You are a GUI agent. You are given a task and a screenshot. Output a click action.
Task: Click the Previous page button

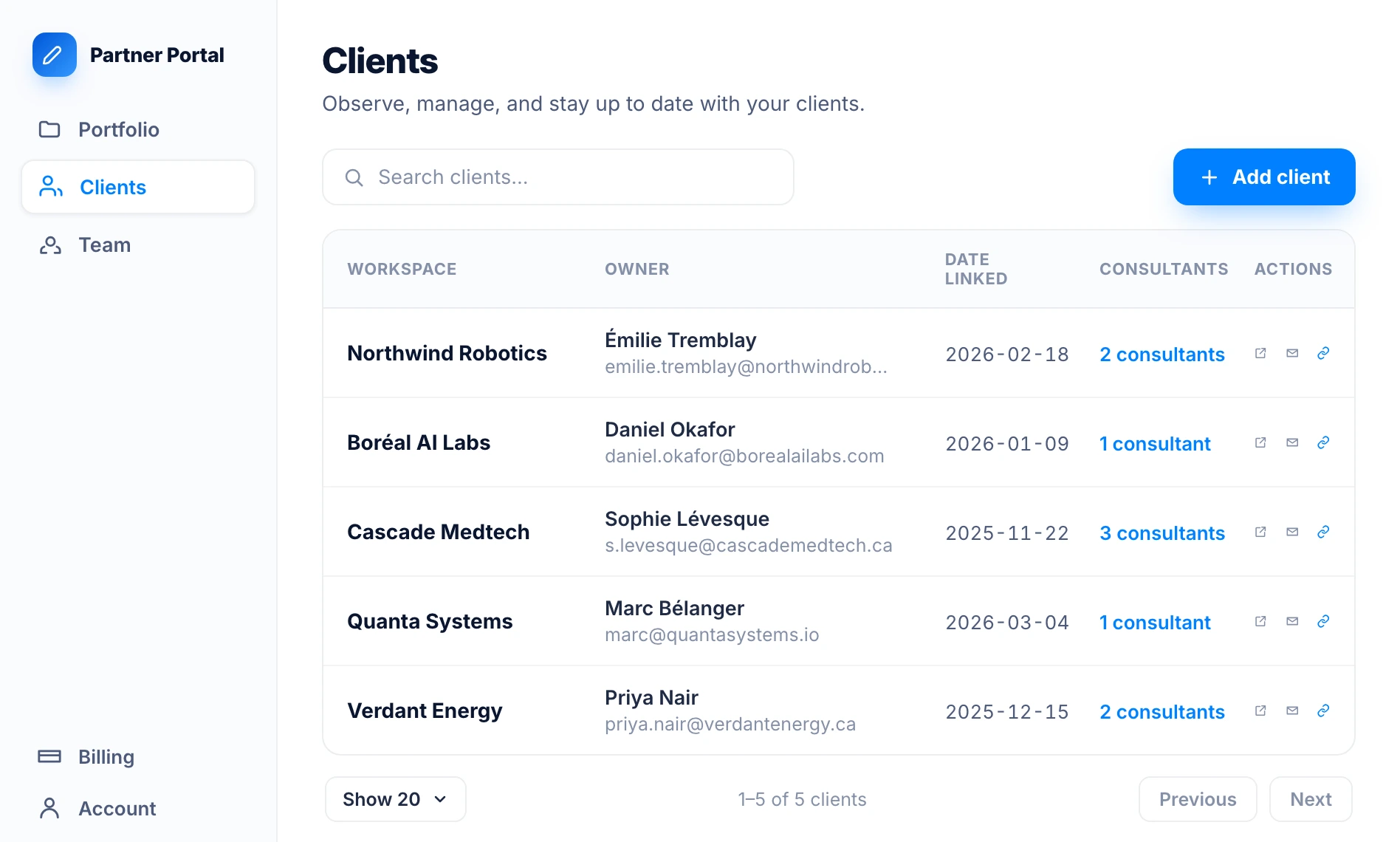point(1198,799)
